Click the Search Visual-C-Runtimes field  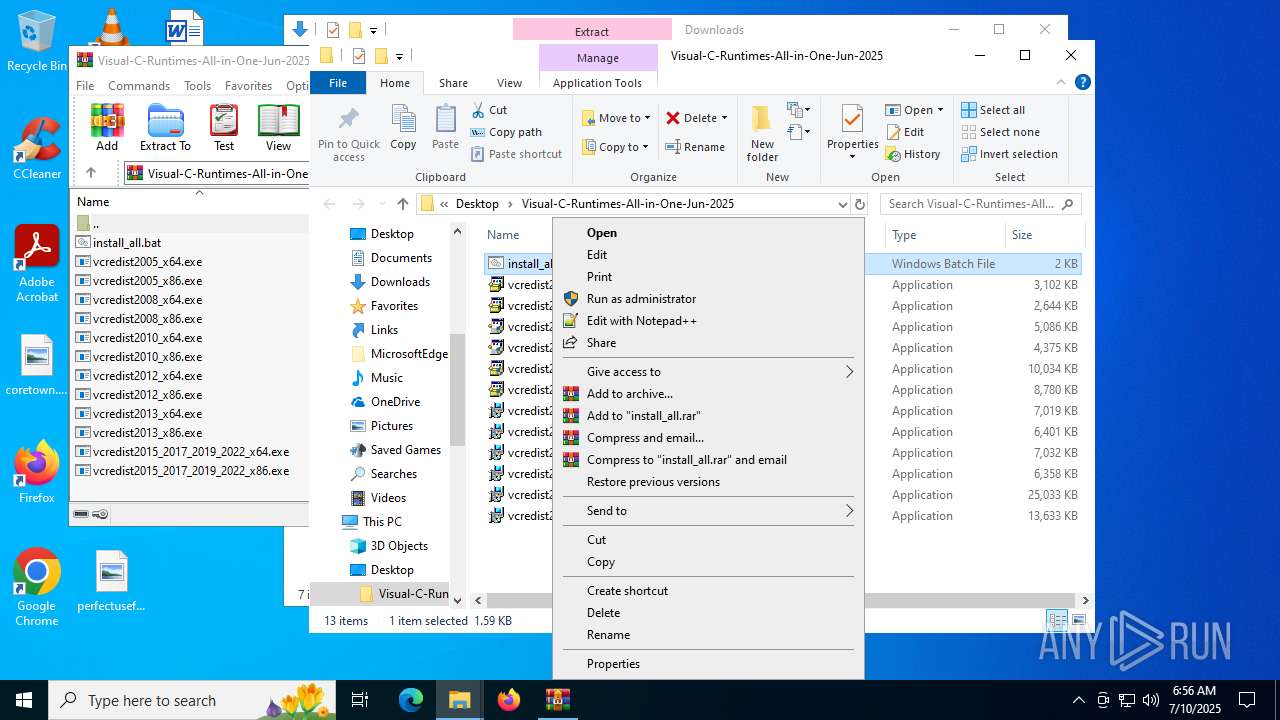(x=980, y=204)
